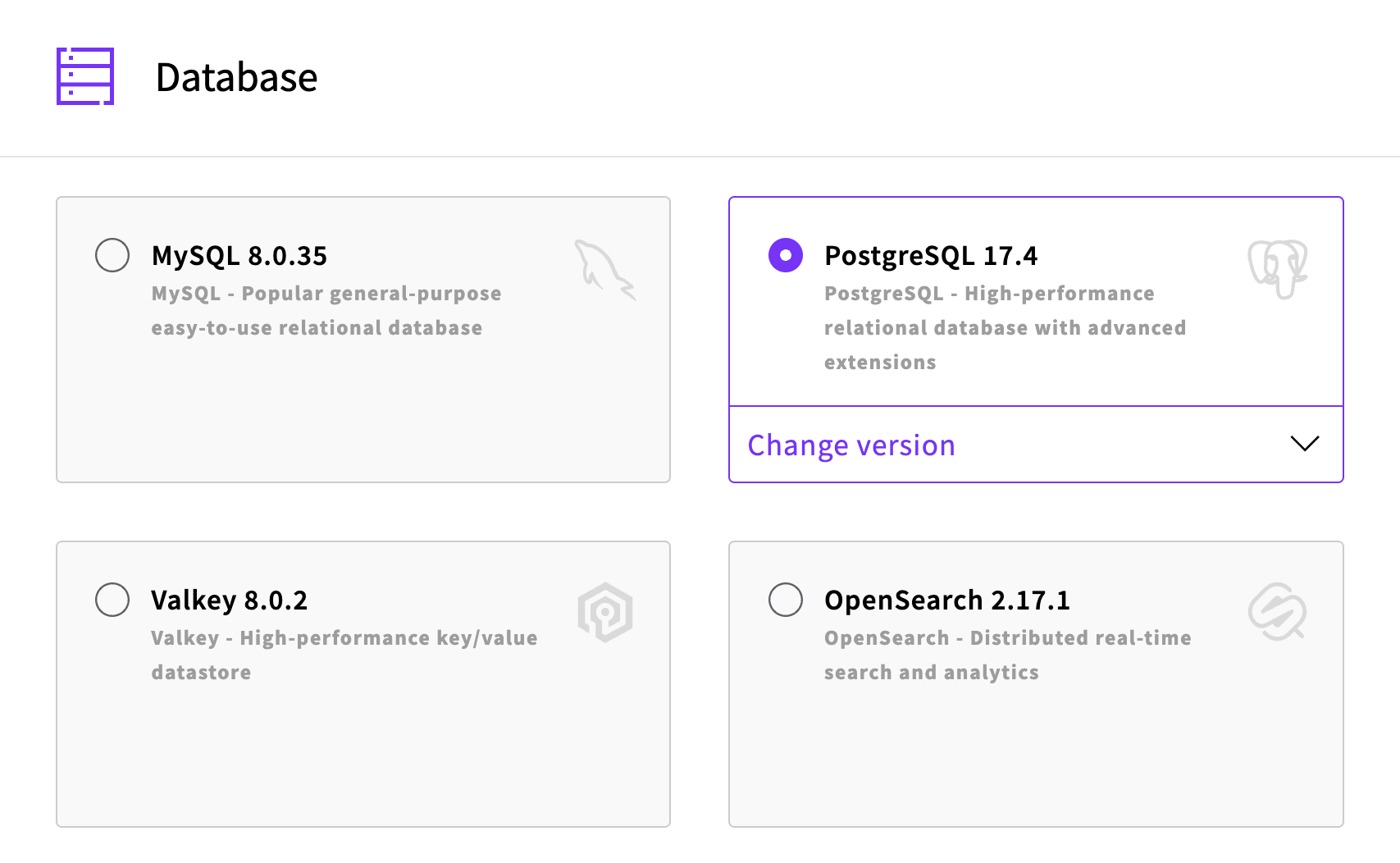1400x863 pixels.
Task: Select the PostgreSQL 17.4 radio button
Action: point(786,255)
